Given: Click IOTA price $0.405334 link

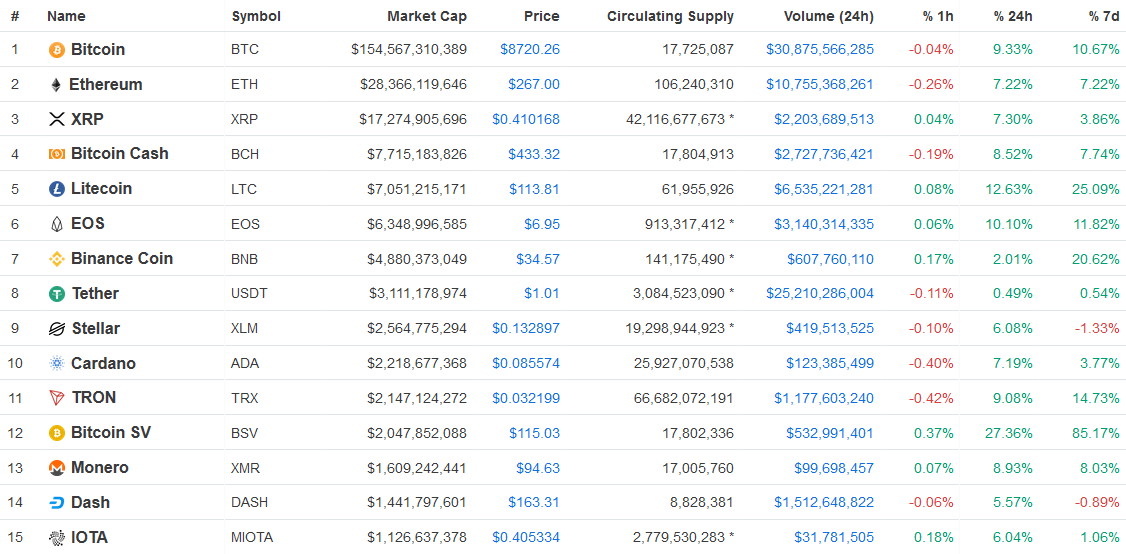Looking at the screenshot, I should (x=526, y=538).
